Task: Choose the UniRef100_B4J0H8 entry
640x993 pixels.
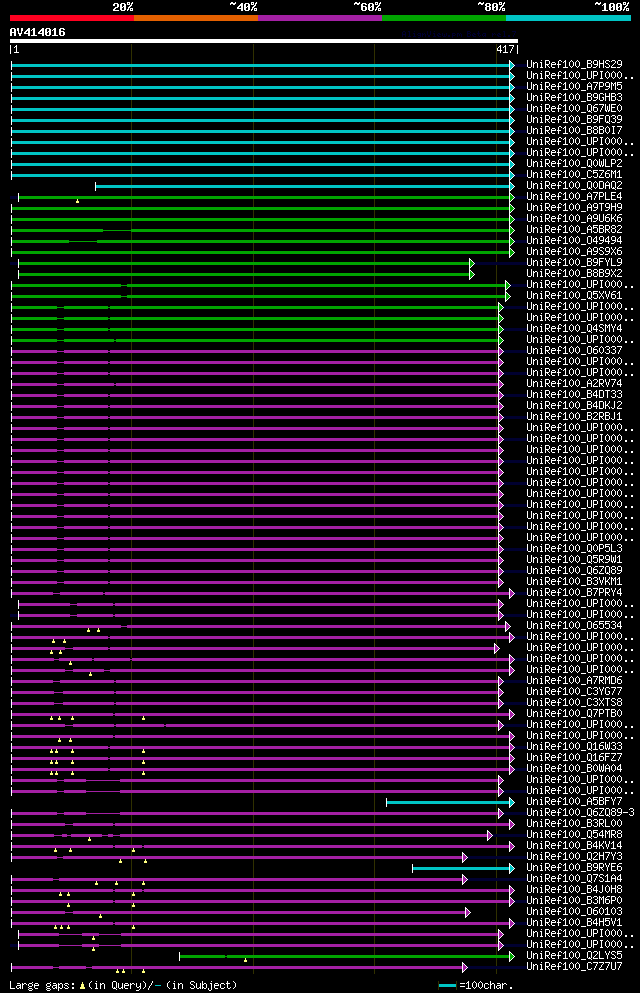Action: pos(574,890)
